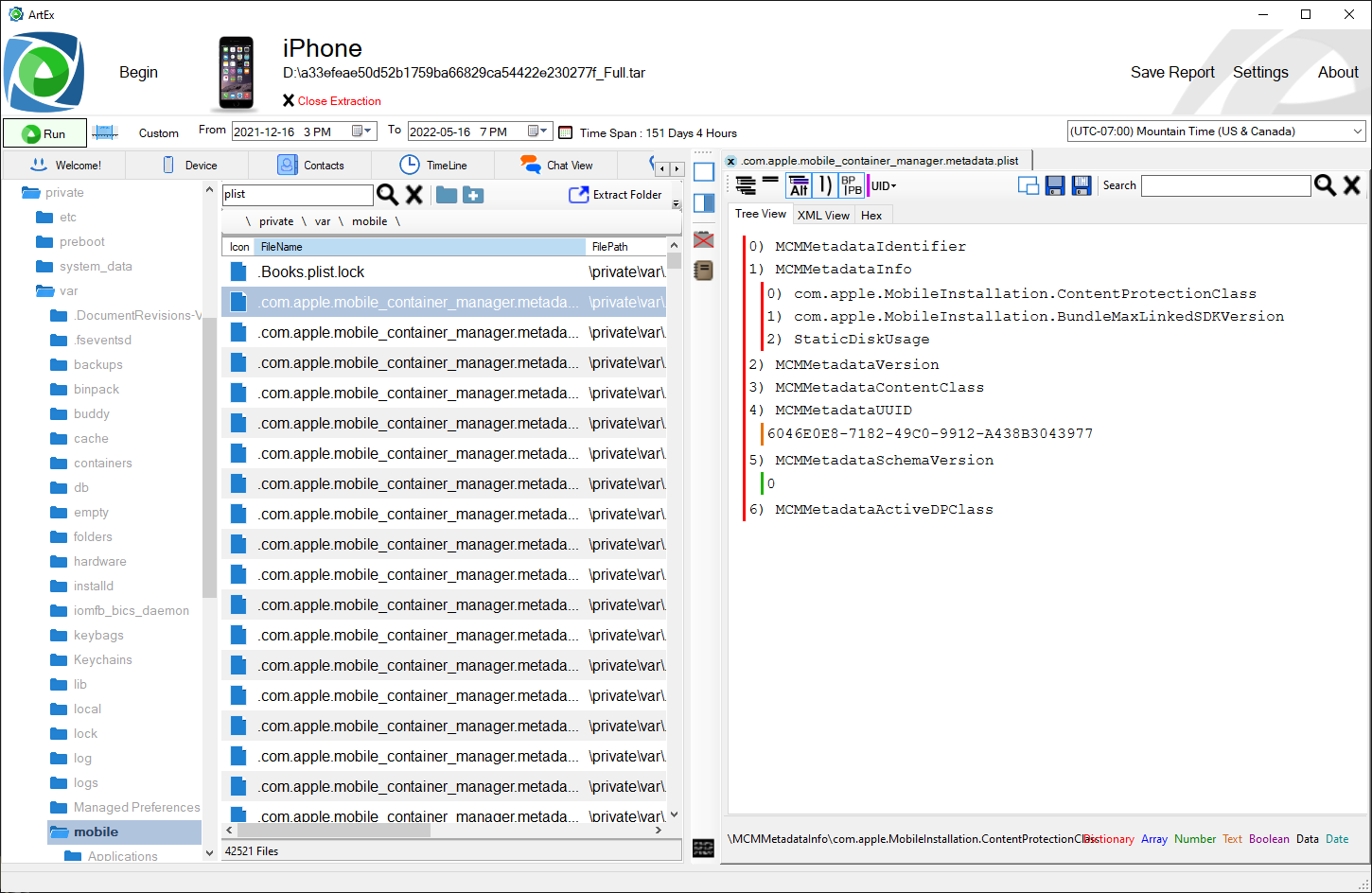Open file toolbar overflow arrow
Screen dimensions: 1372x893
[x=676, y=204]
